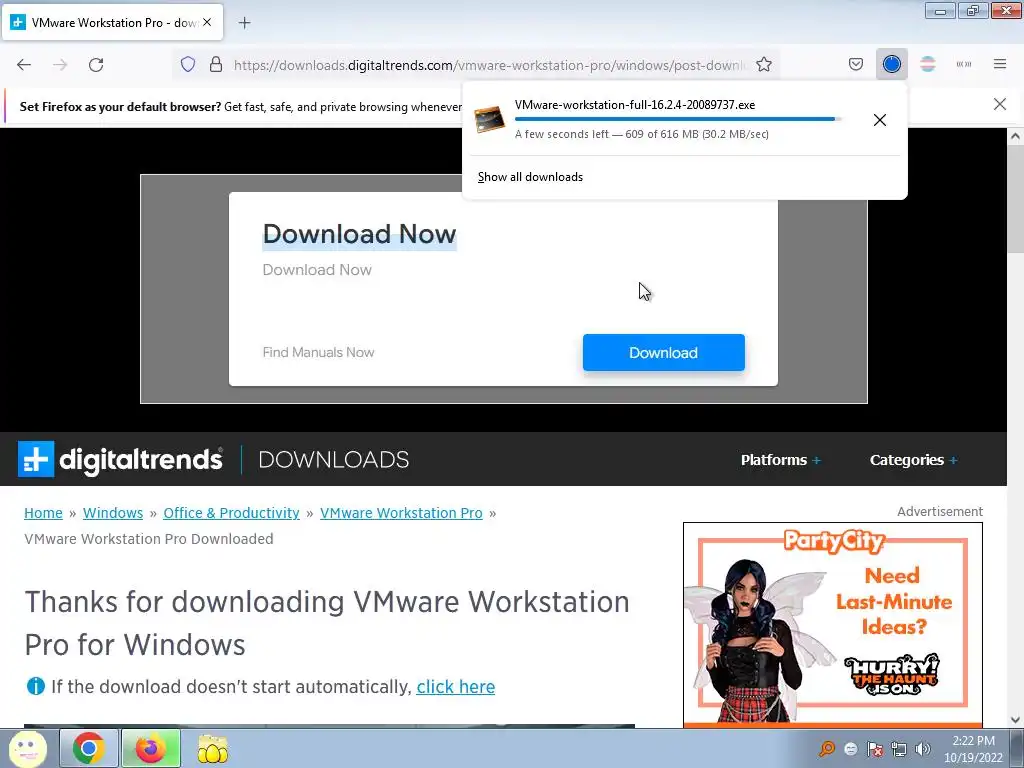The image size is (1024, 768).
Task: Dismiss the default browser notification bar
Action: pyautogui.click(x=1000, y=104)
